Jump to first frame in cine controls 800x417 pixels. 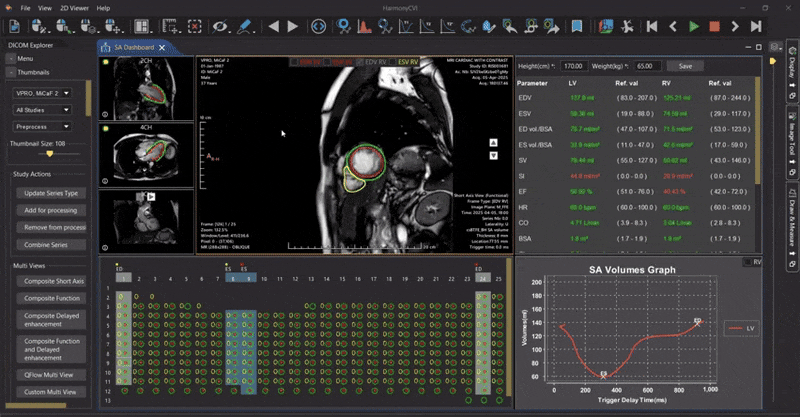click(652, 26)
